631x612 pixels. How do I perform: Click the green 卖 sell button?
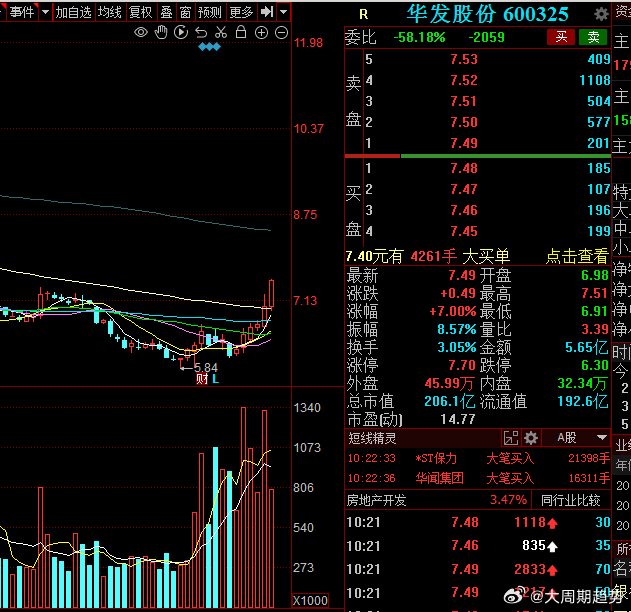pos(594,37)
